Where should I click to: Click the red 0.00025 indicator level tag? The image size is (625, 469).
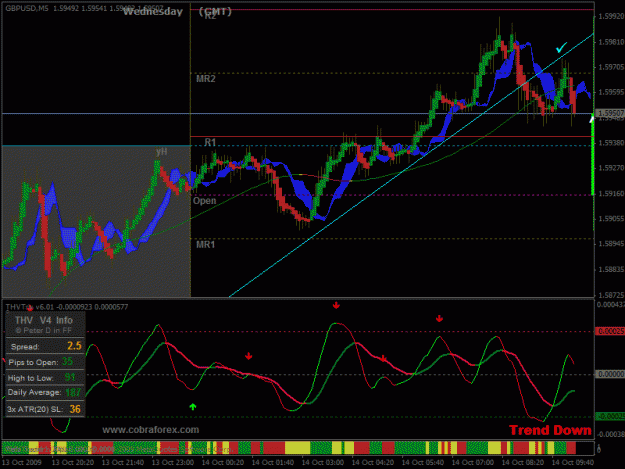click(610, 331)
